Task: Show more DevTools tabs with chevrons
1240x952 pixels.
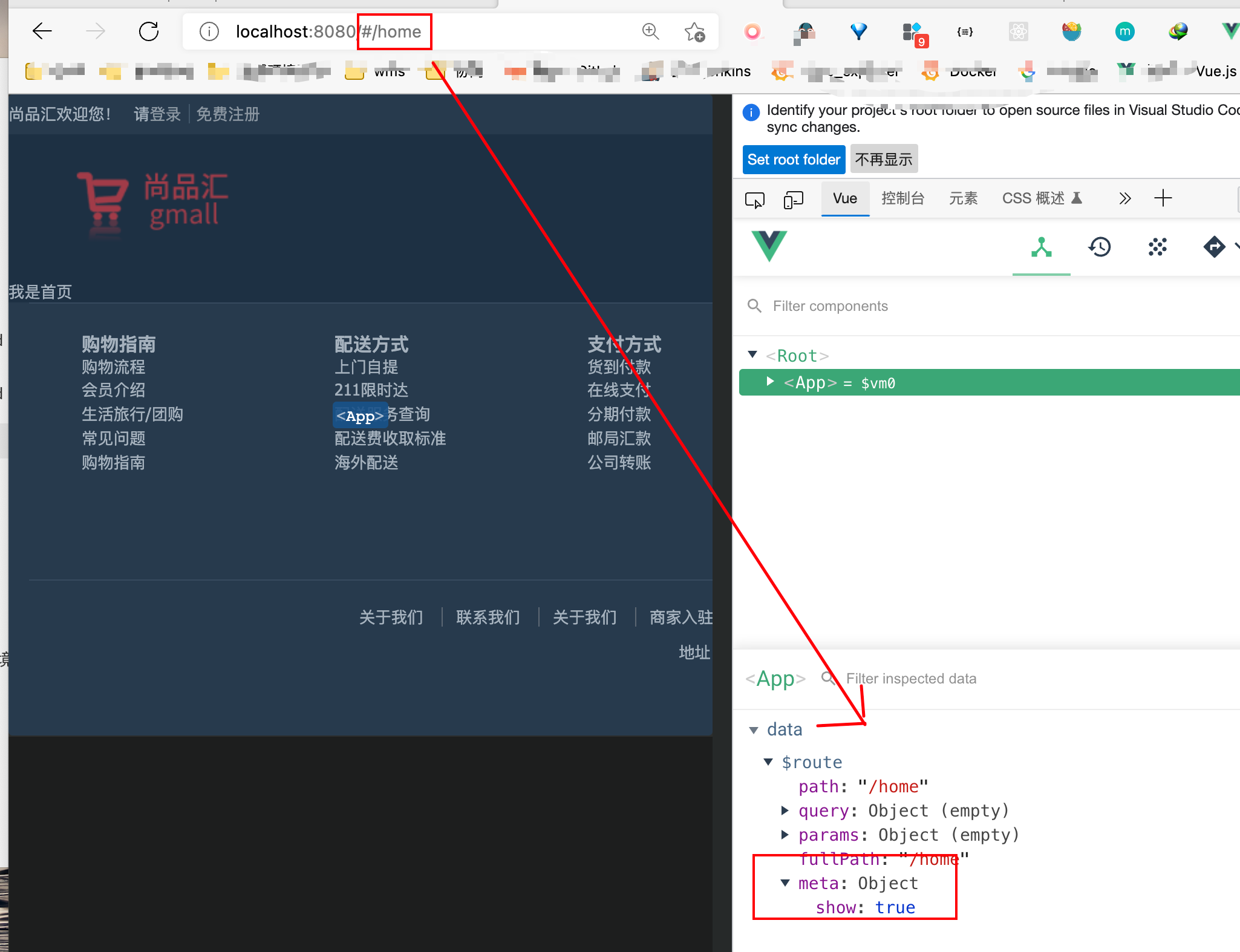Action: point(1124,198)
